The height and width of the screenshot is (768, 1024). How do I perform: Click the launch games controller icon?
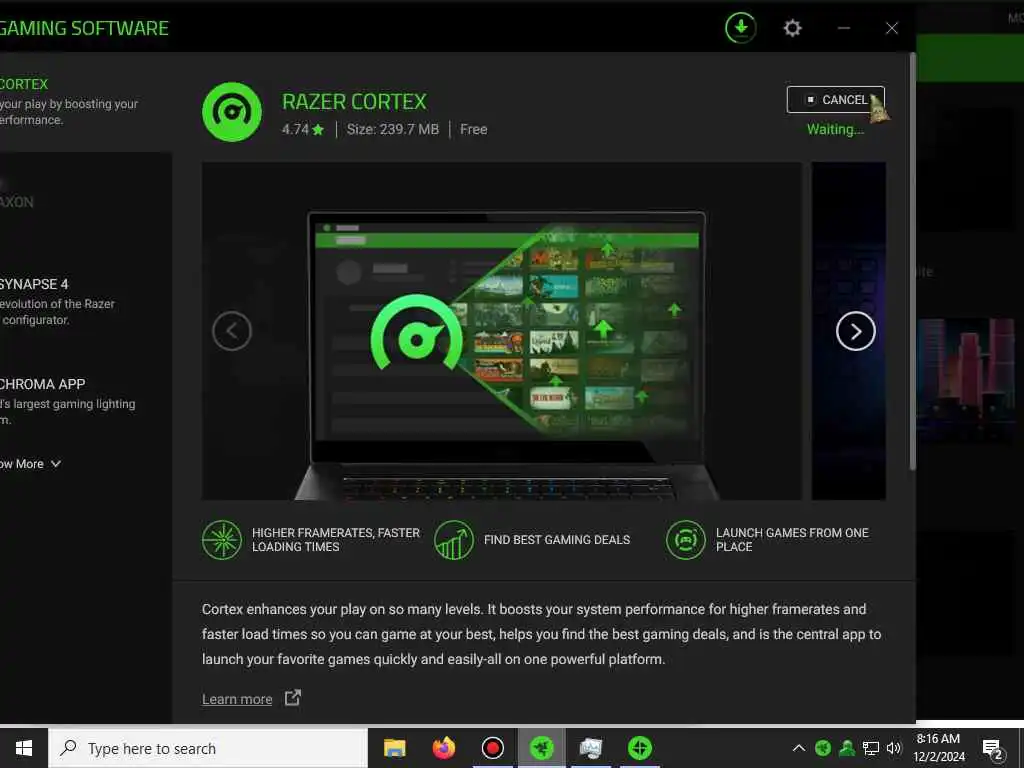[x=686, y=540]
